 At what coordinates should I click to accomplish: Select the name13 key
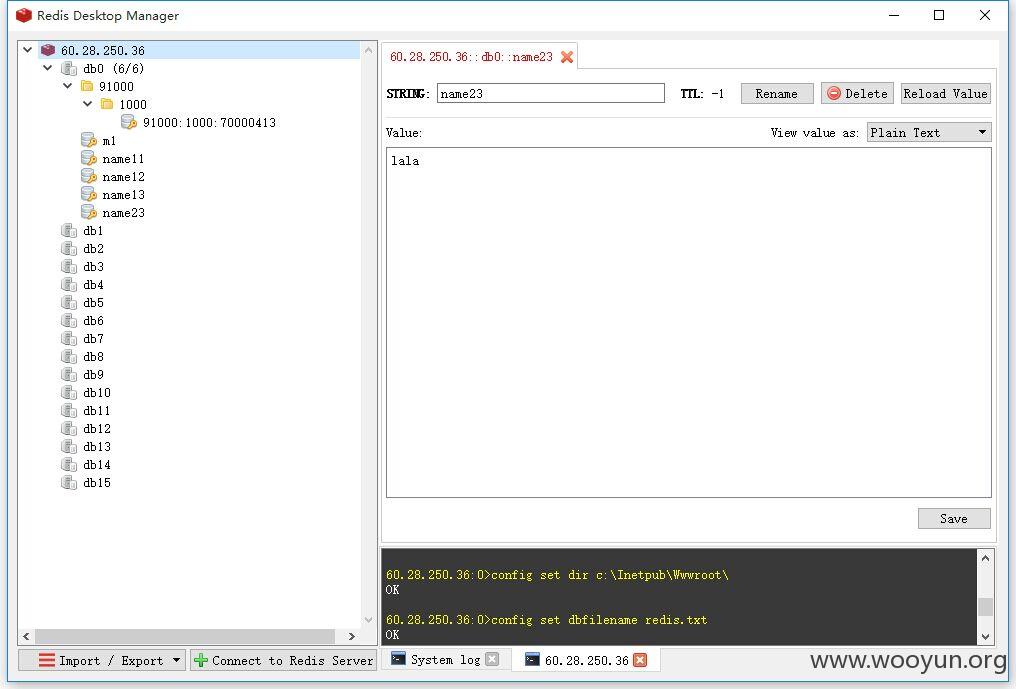tap(123, 195)
